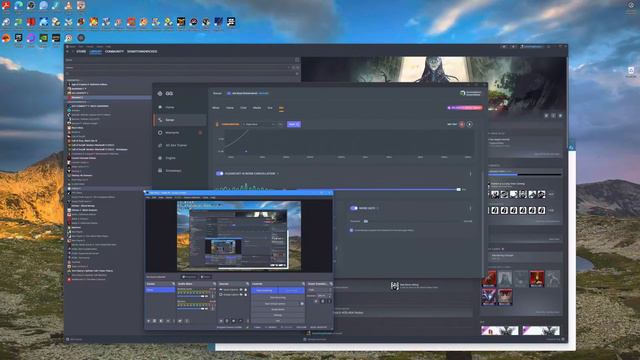Adjust the noise cancellation strength slider handle

(458, 189)
